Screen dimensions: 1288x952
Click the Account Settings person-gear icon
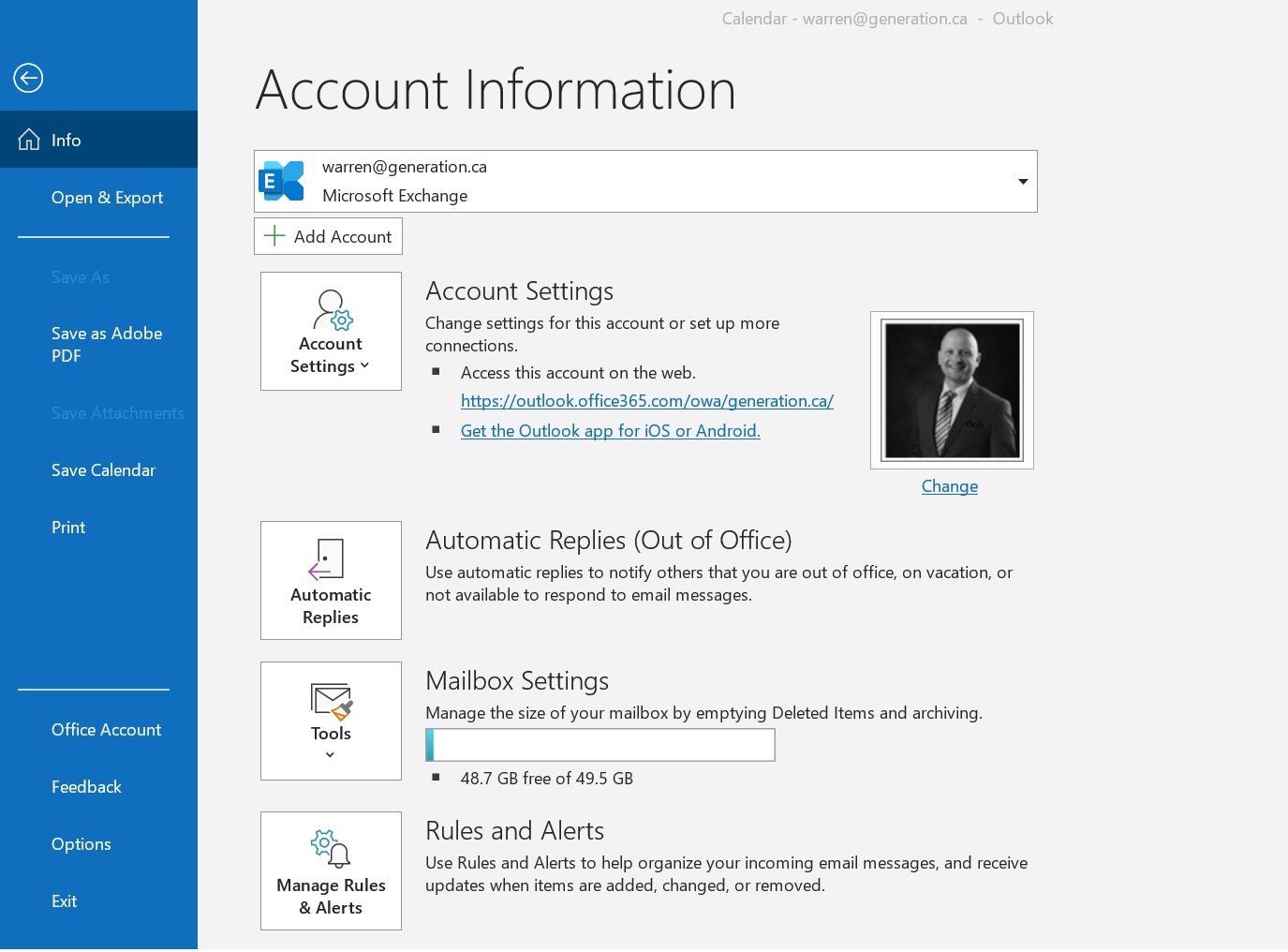pos(333,310)
